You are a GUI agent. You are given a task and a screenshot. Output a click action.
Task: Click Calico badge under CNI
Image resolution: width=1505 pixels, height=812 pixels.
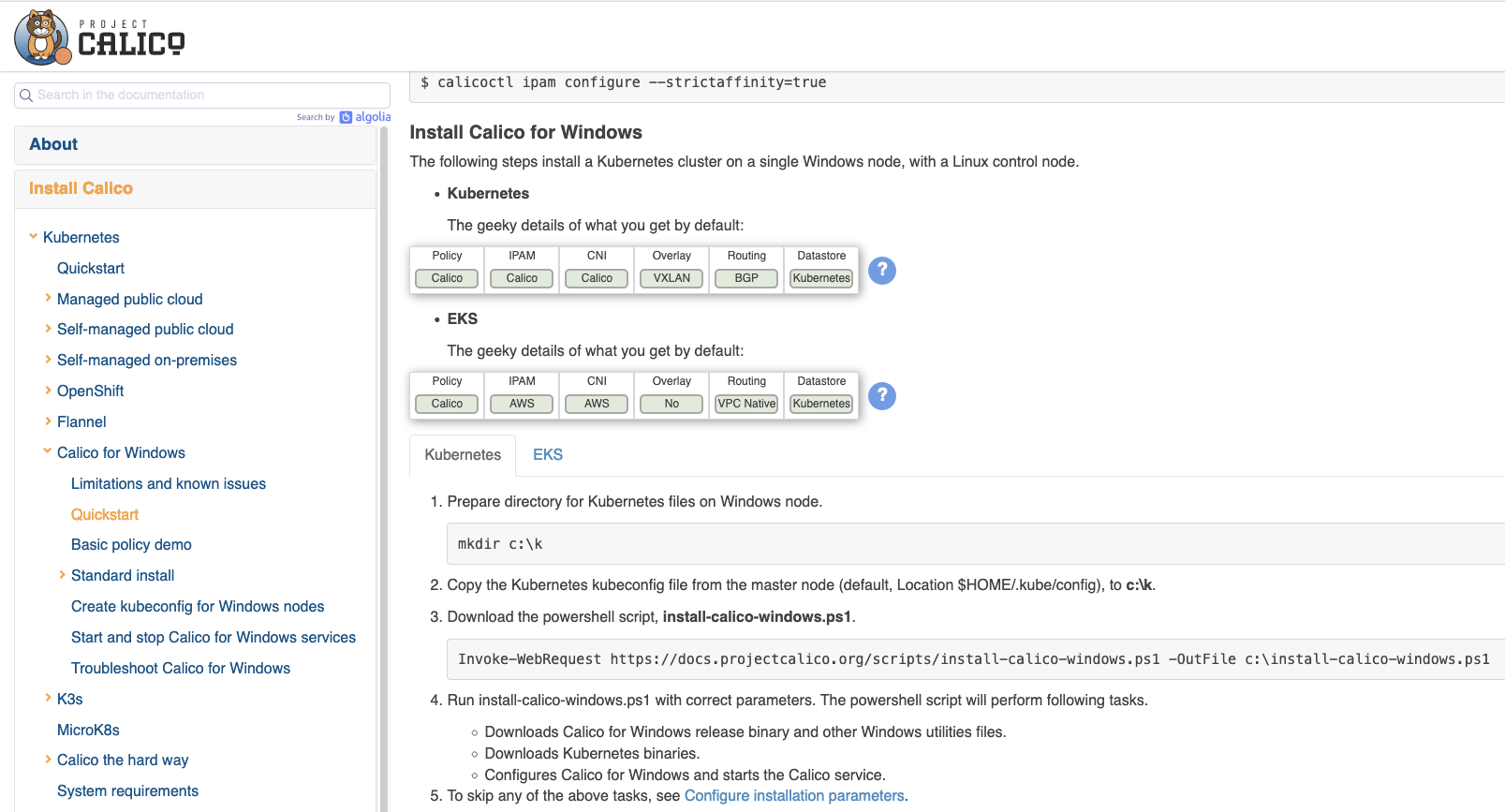[597, 278]
